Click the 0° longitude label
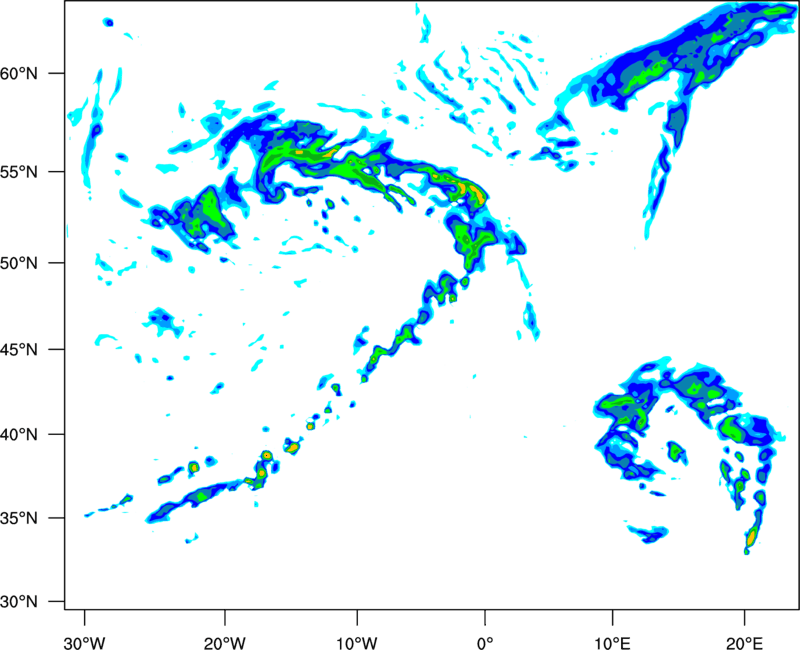The width and height of the screenshot is (800, 650). (485, 643)
